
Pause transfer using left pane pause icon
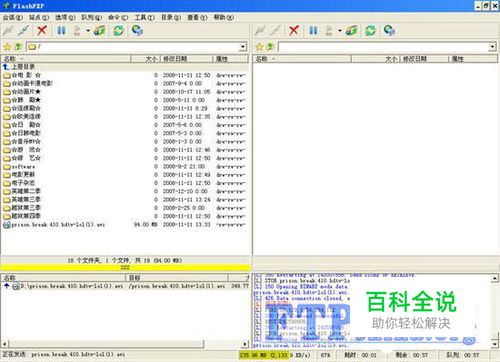(61, 30)
